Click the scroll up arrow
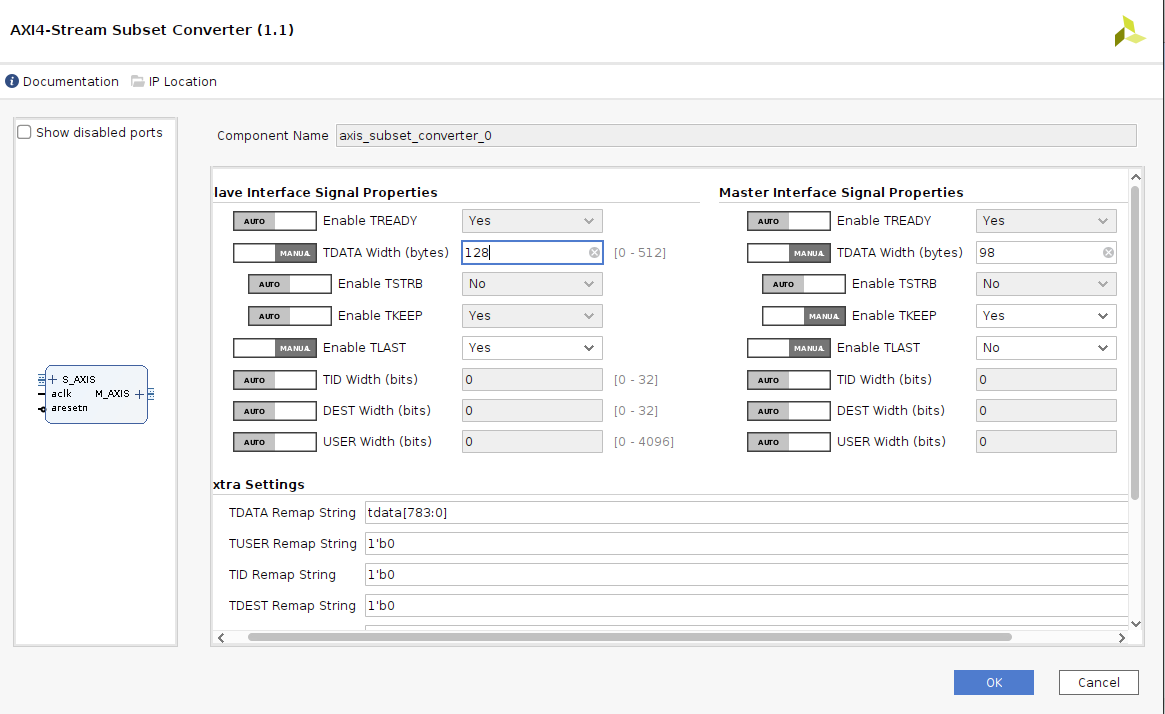This screenshot has height=714, width=1165. click(1135, 177)
